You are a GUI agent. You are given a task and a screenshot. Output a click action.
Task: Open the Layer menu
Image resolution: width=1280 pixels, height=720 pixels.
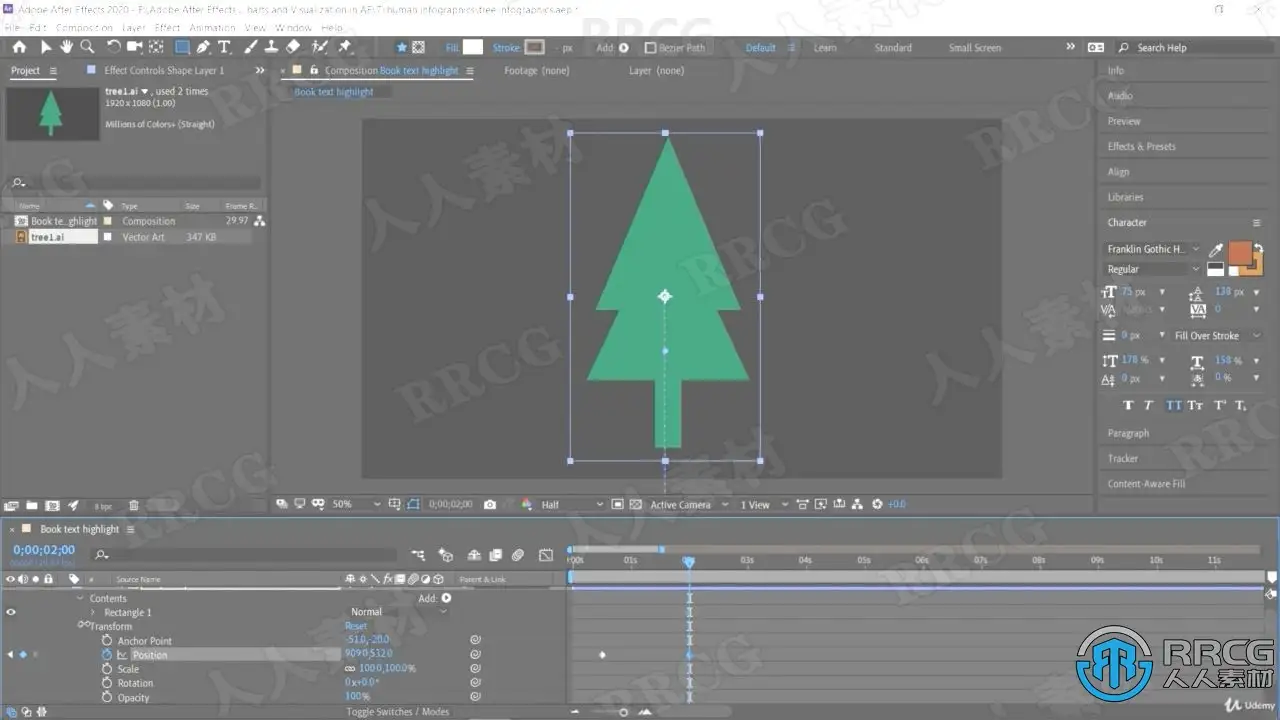133,28
